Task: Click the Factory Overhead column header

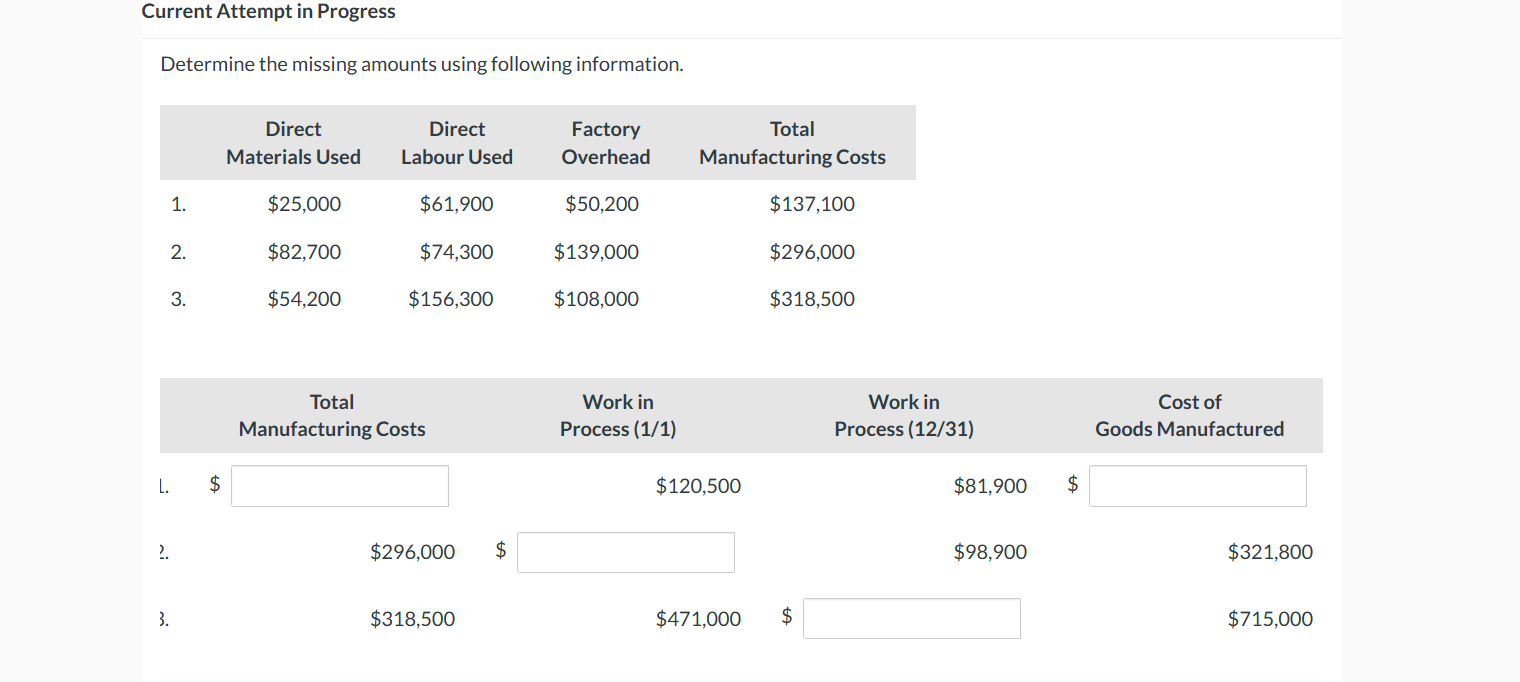Action: (x=606, y=143)
